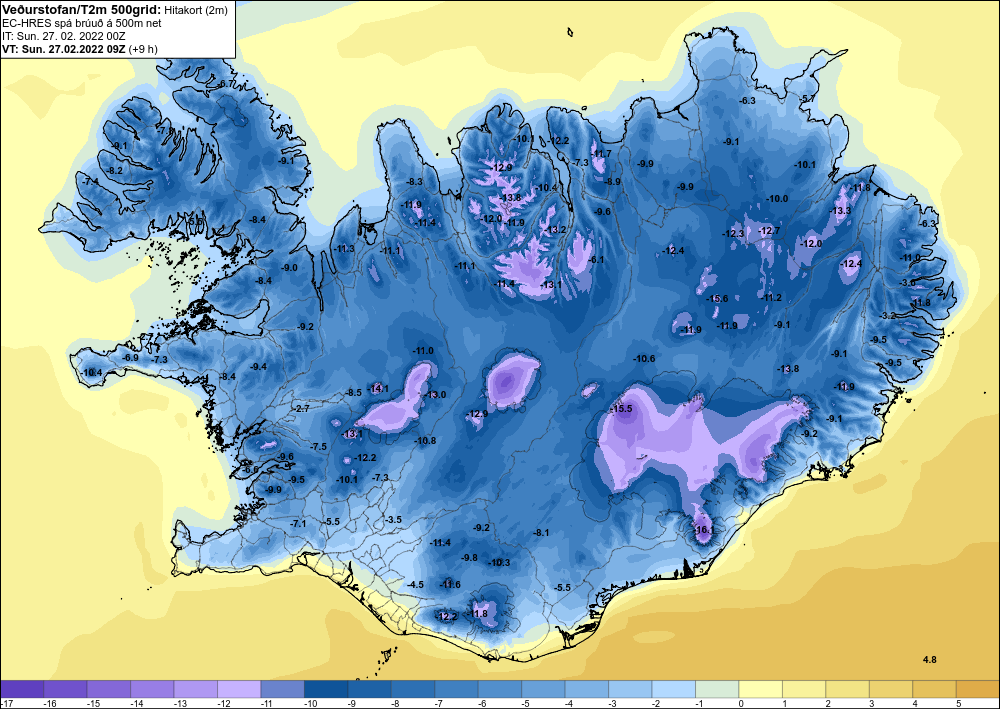The width and height of the screenshot is (1000, 709).
Task: Click the '-12.7' temperature value
Action: (769, 231)
